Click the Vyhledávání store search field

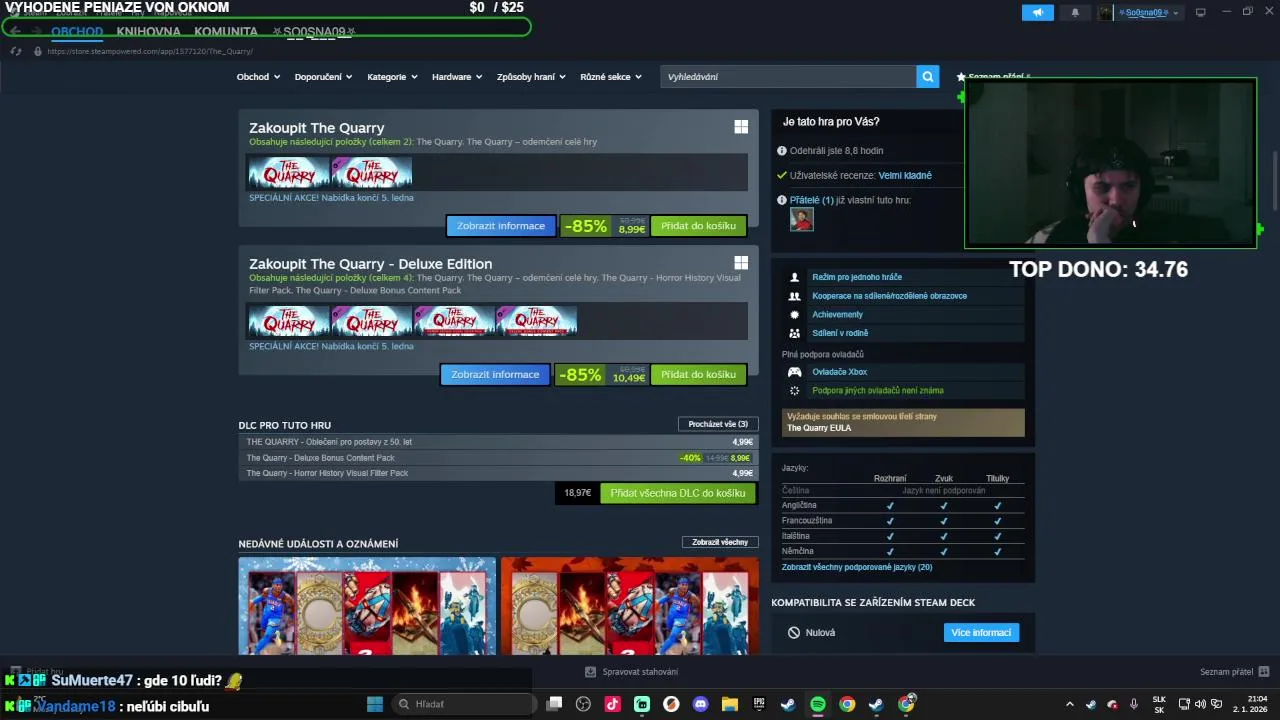click(x=788, y=76)
